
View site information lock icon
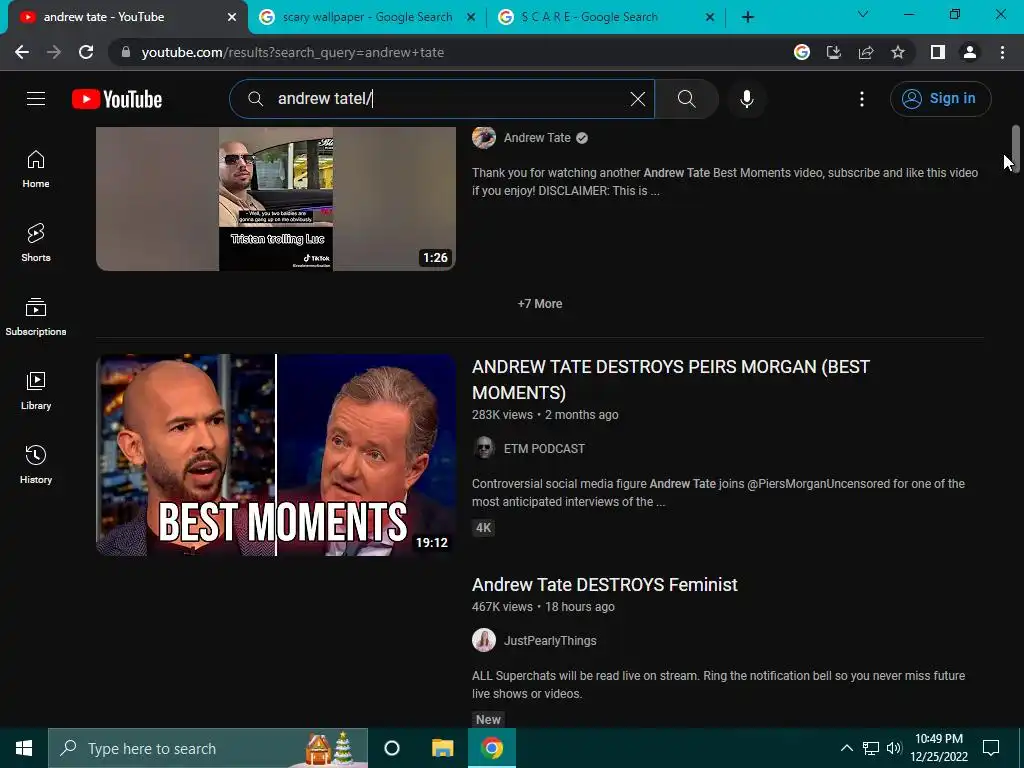click(126, 52)
